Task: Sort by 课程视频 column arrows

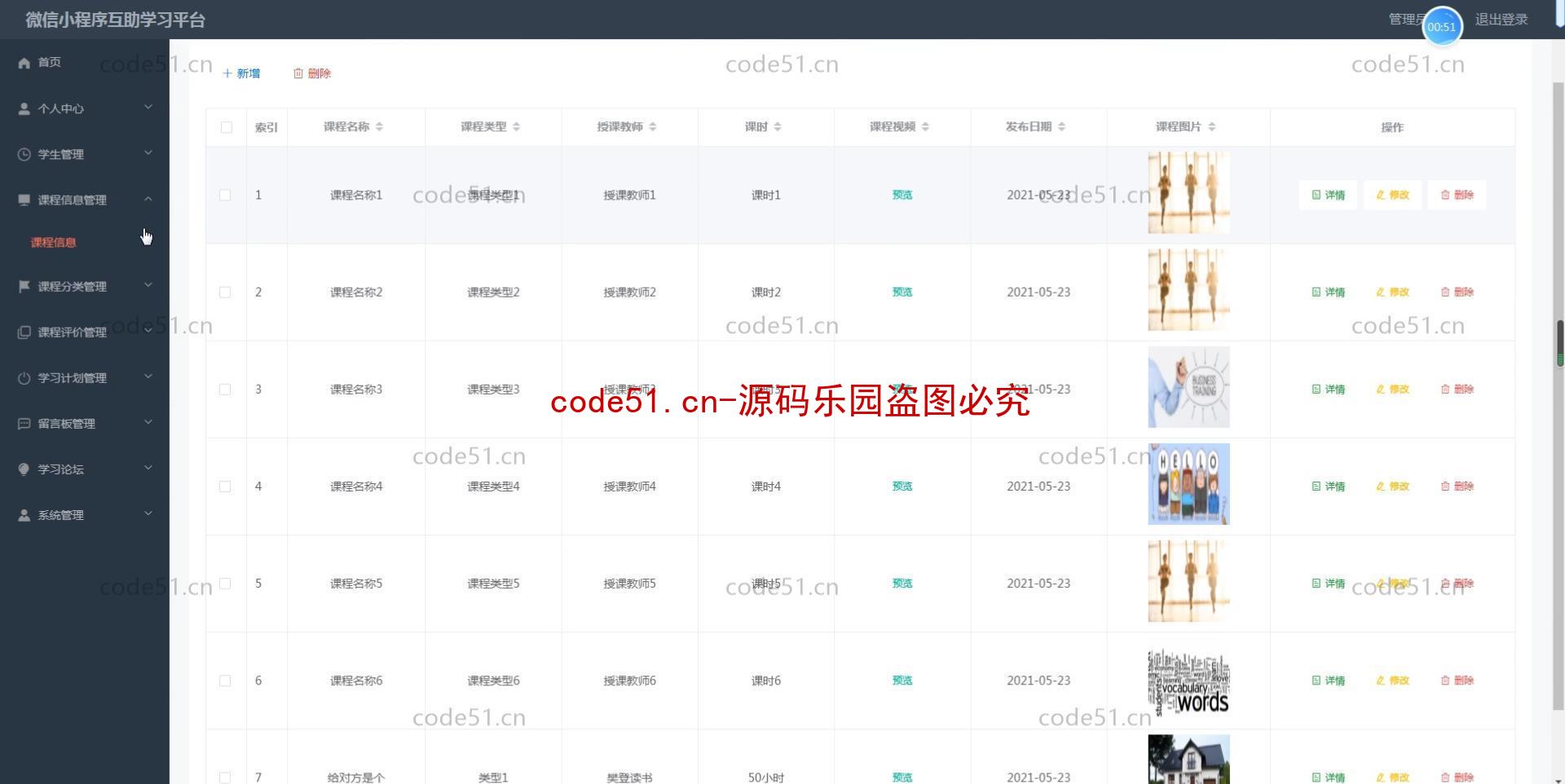Action: tap(925, 126)
